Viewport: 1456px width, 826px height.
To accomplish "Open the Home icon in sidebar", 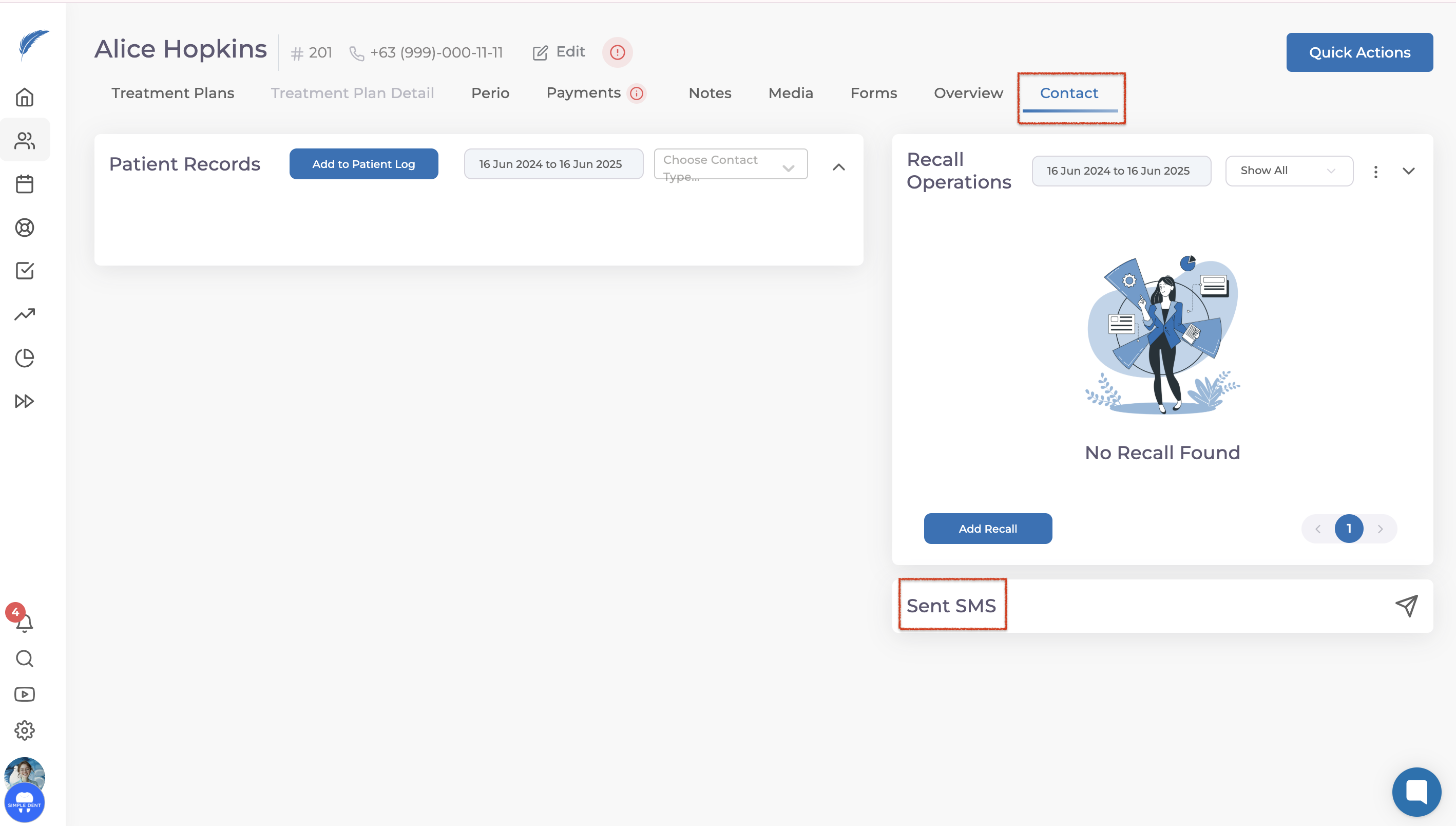I will [x=24, y=97].
